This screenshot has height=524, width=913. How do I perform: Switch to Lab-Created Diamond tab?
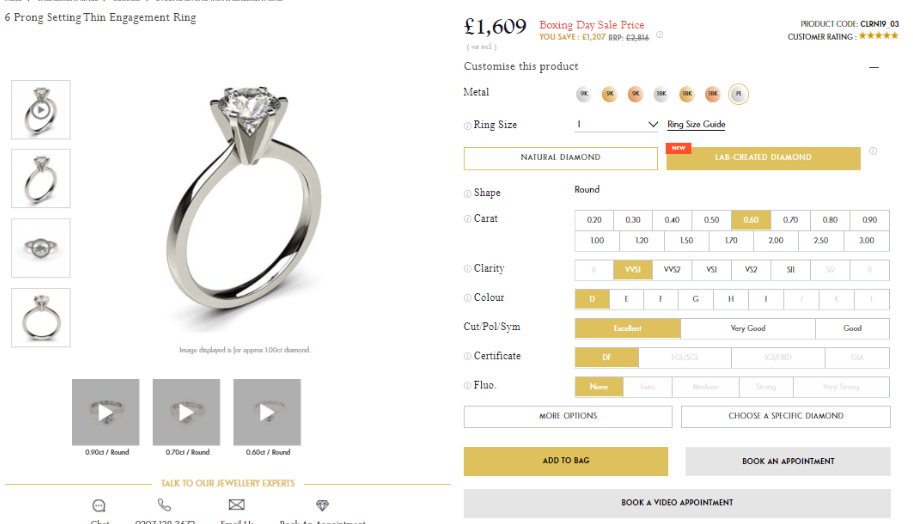tap(763, 158)
